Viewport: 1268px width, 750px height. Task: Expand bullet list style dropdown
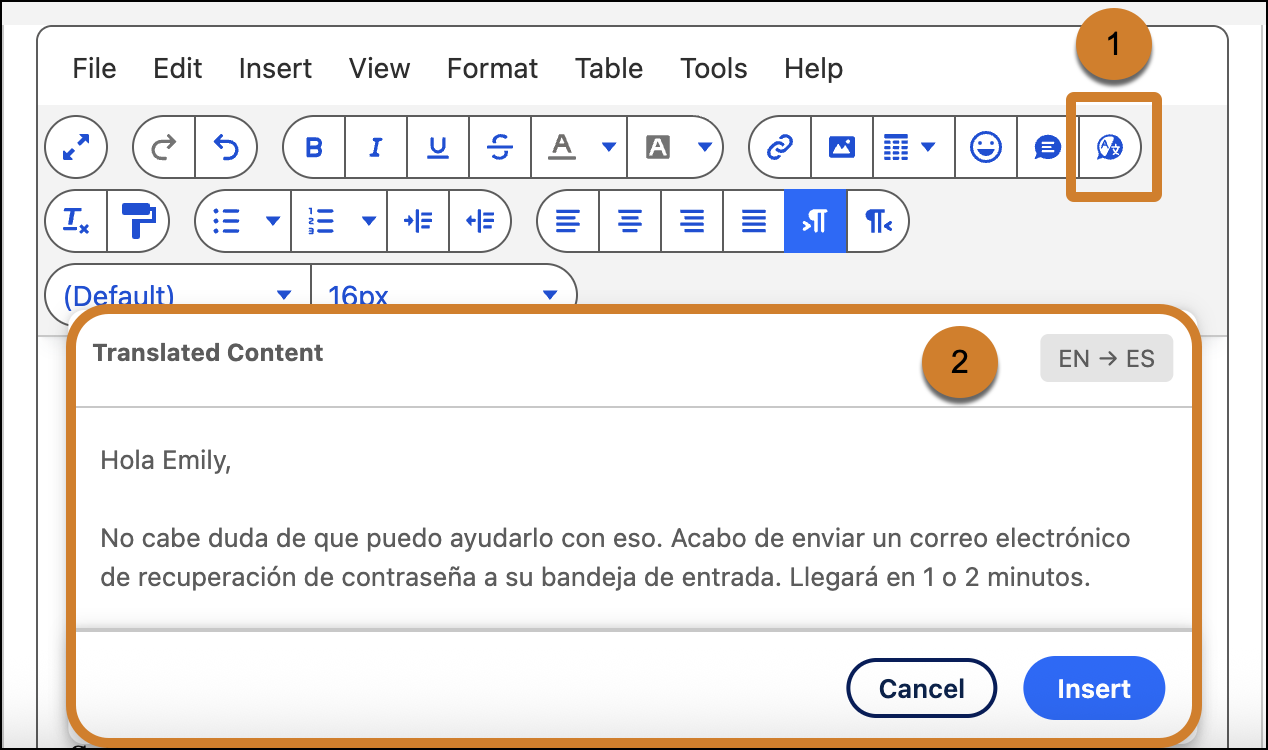273,220
